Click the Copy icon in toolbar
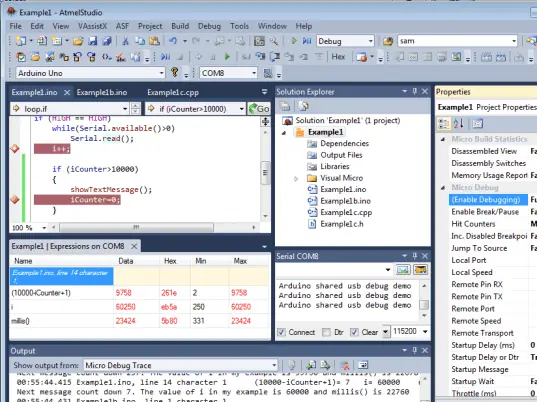Image resolution: width=537 pixels, height=402 pixels. point(140,41)
